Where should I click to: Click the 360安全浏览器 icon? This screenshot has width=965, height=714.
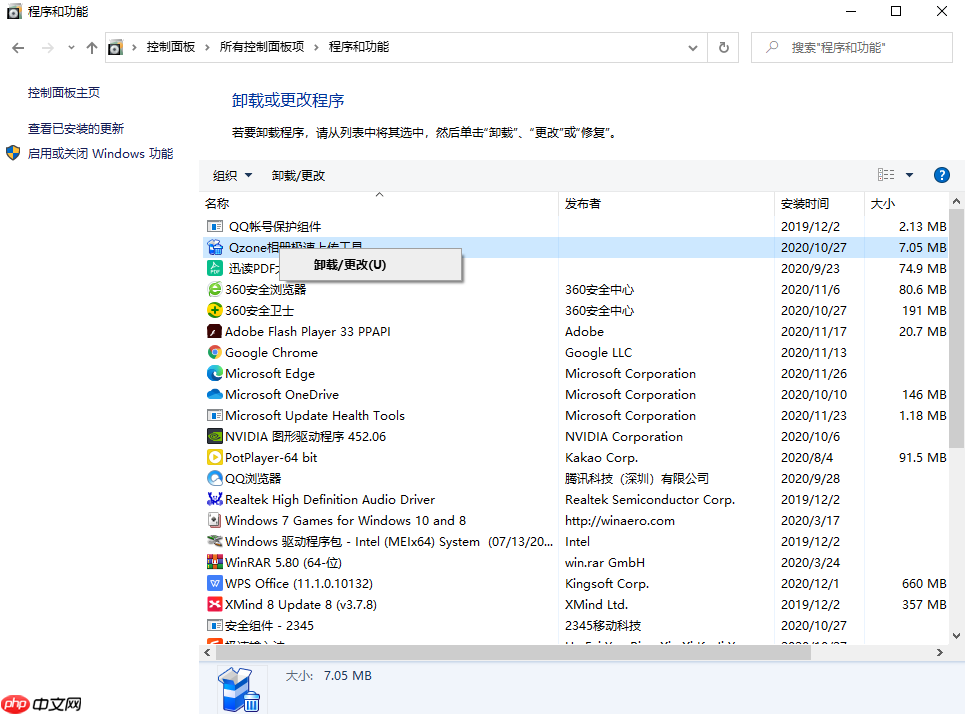coord(214,289)
